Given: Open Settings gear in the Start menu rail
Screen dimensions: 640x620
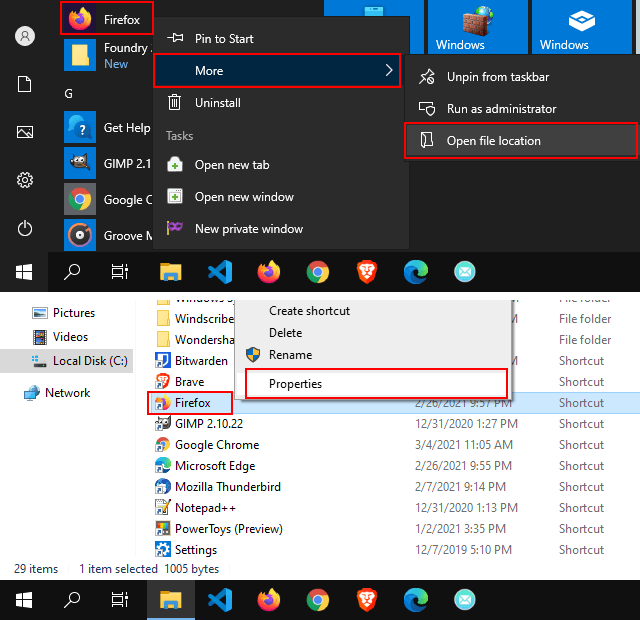Looking at the screenshot, I should (25, 180).
